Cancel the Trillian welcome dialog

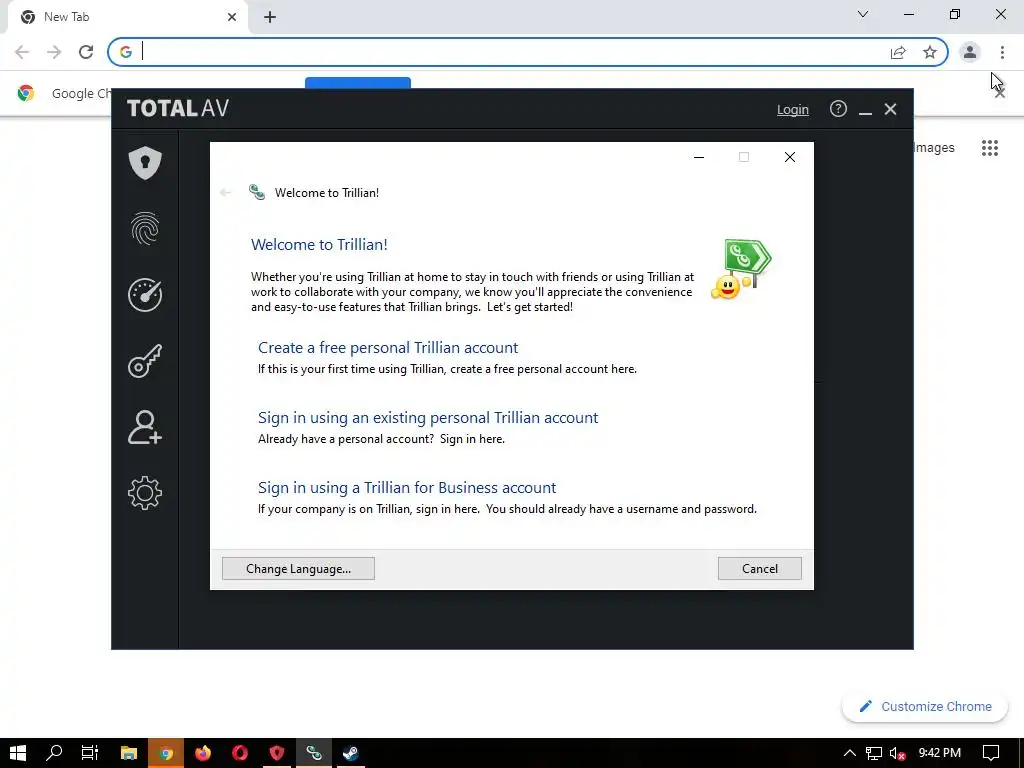[760, 569]
